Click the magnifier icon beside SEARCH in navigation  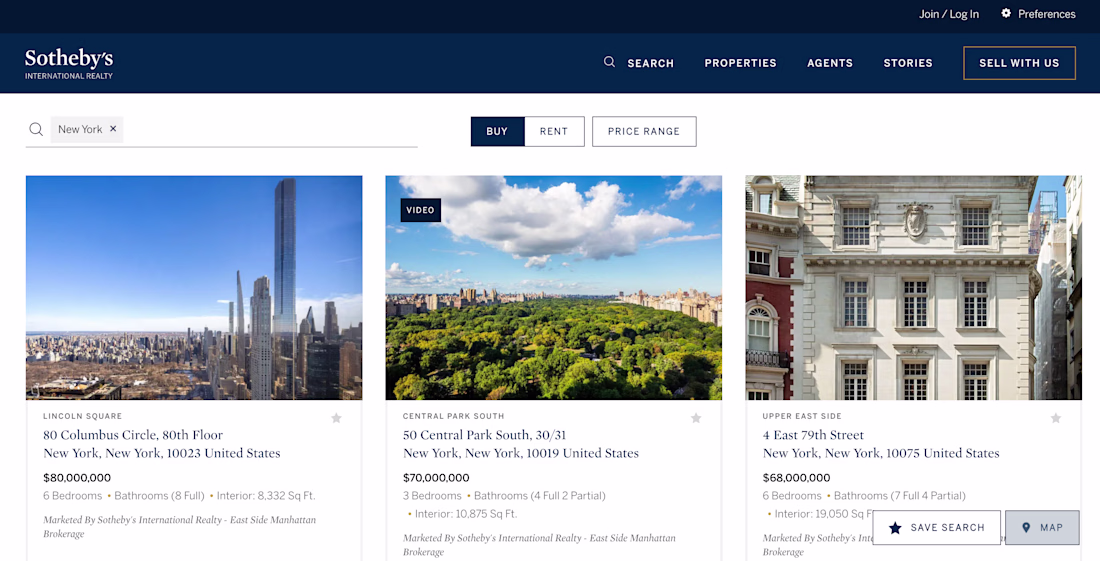point(609,62)
